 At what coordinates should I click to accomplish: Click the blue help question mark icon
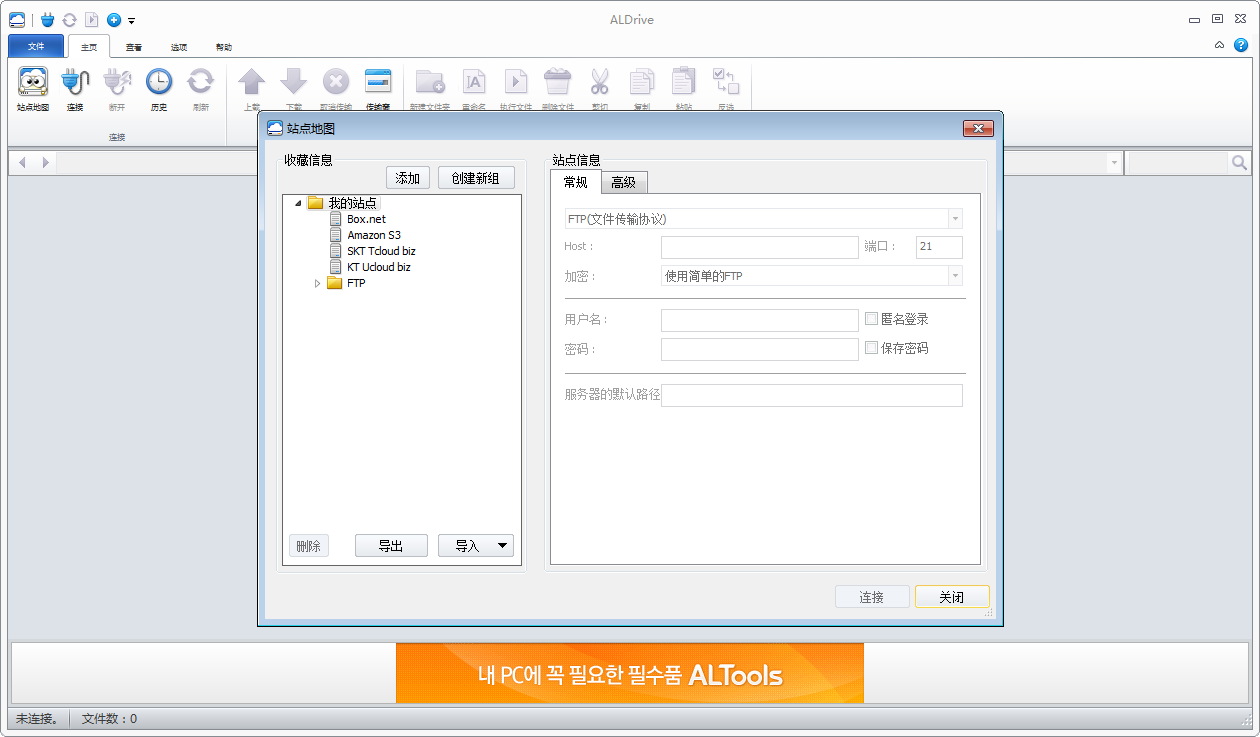tap(1241, 45)
